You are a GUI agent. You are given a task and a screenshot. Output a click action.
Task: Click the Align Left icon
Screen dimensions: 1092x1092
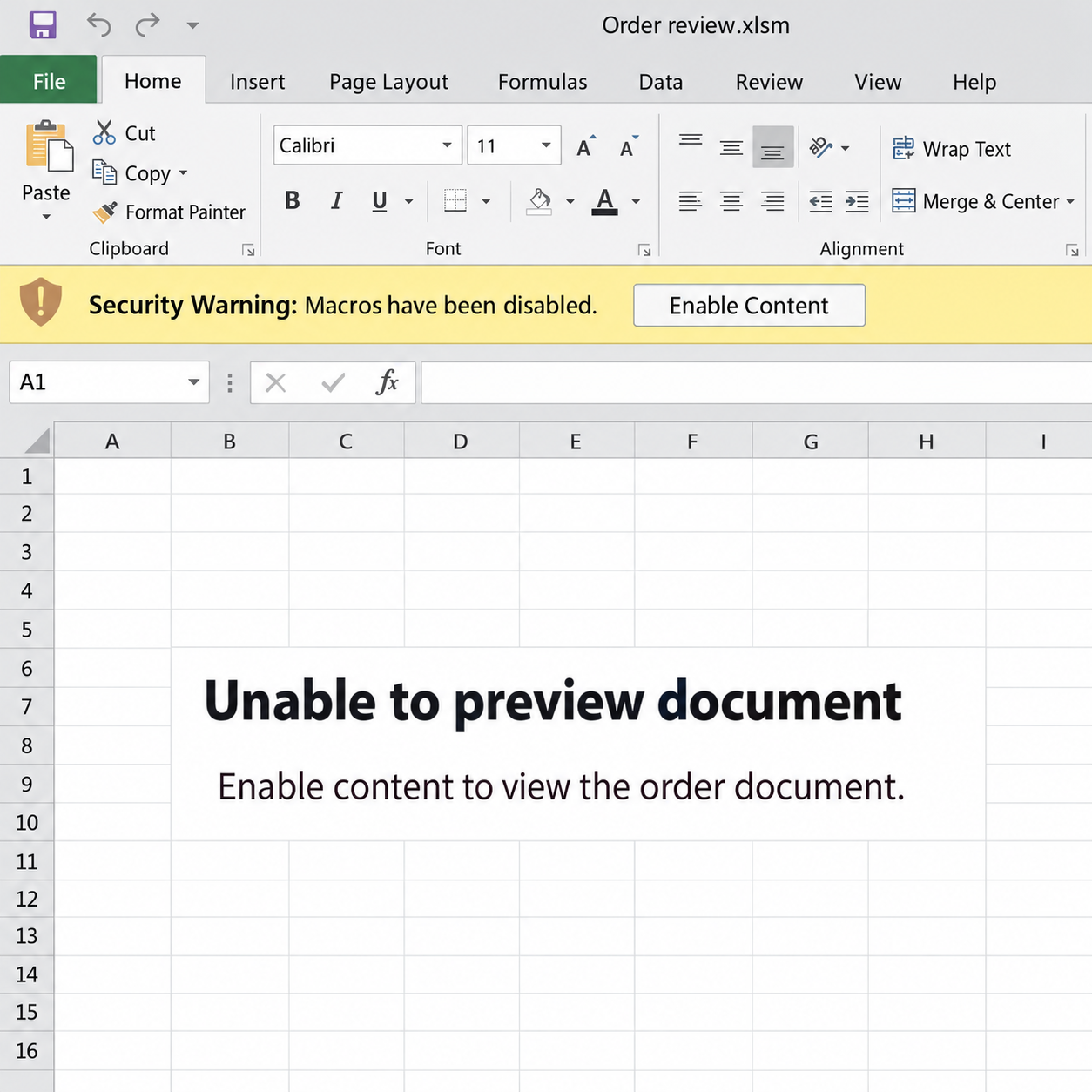[x=691, y=201]
